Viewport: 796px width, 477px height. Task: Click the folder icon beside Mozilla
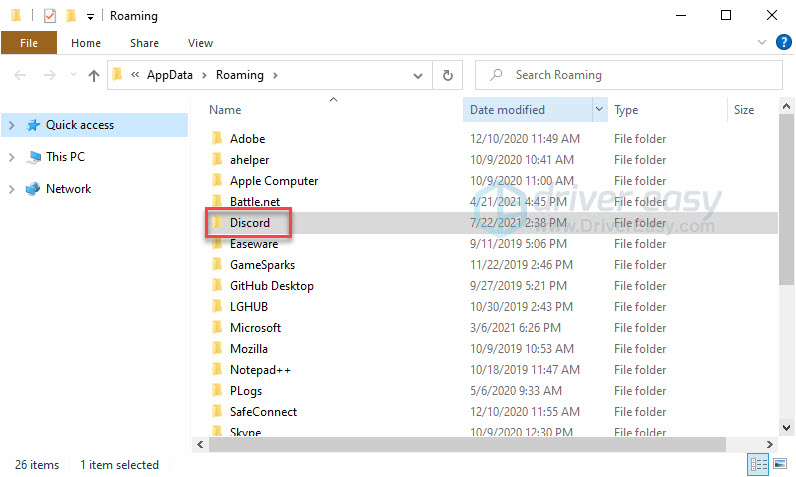[x=217, y=348]
